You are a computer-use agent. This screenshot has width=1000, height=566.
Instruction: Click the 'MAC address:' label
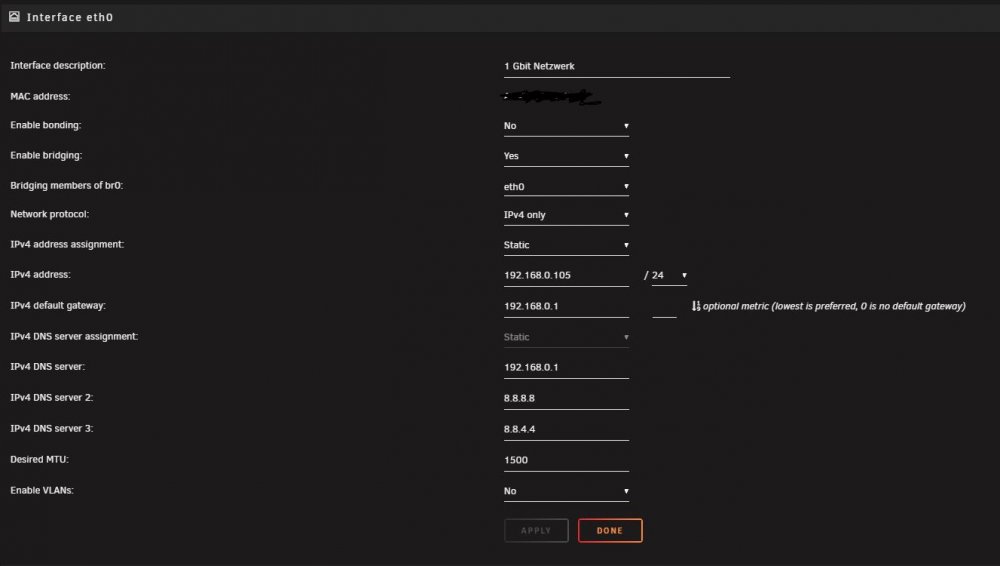(40, 96)
